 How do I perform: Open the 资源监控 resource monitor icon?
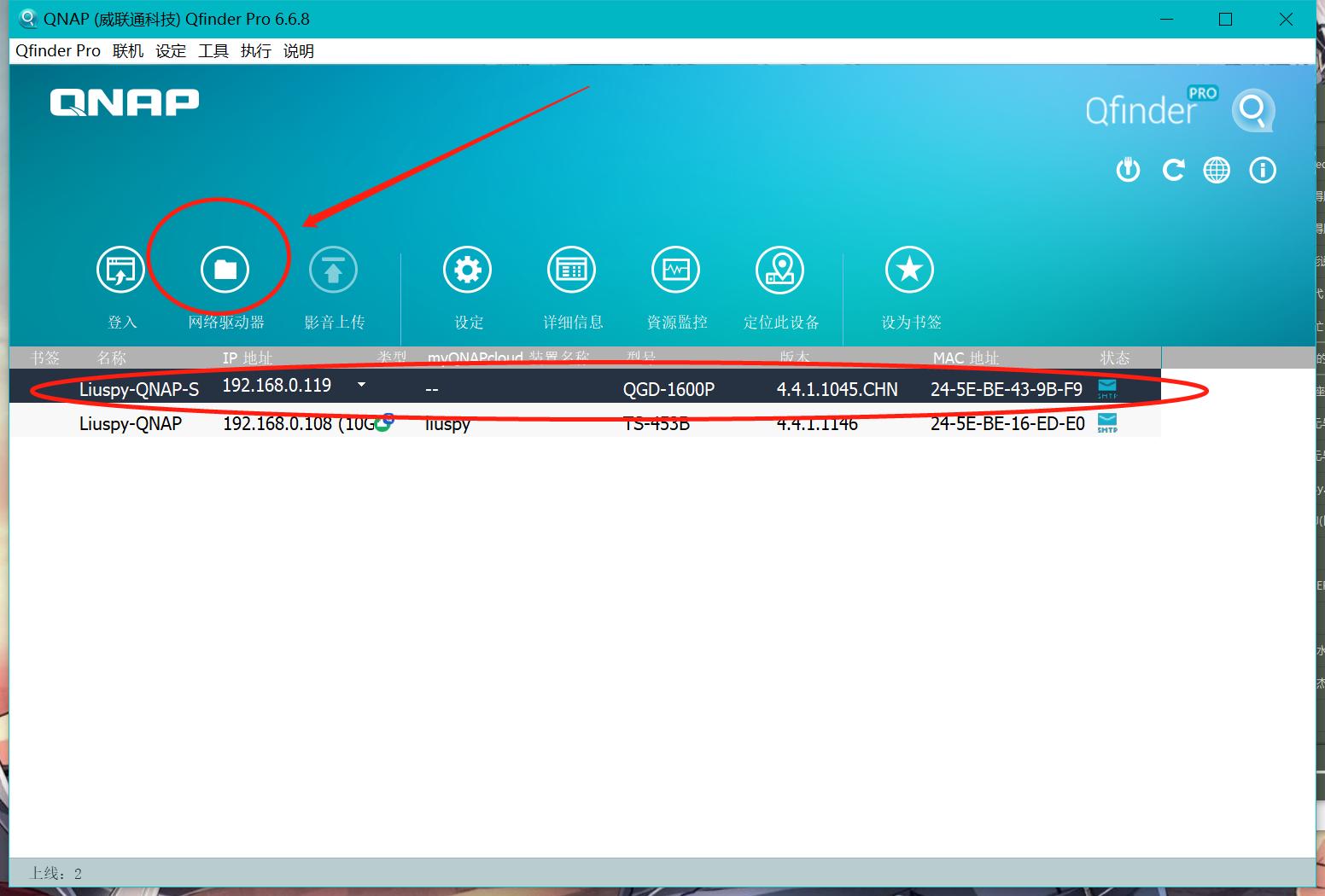tap(675, 269)
